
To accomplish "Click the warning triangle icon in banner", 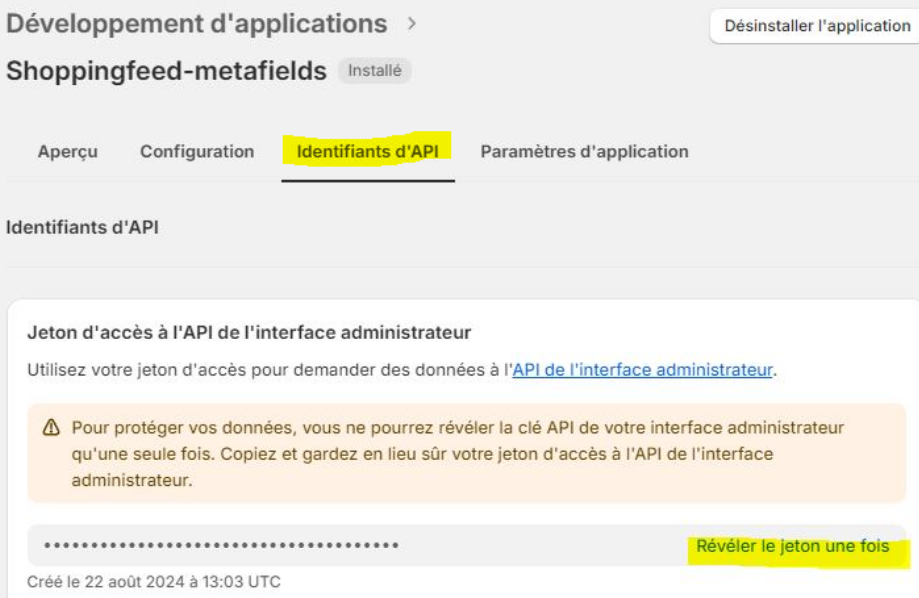I will coord(52,428).
